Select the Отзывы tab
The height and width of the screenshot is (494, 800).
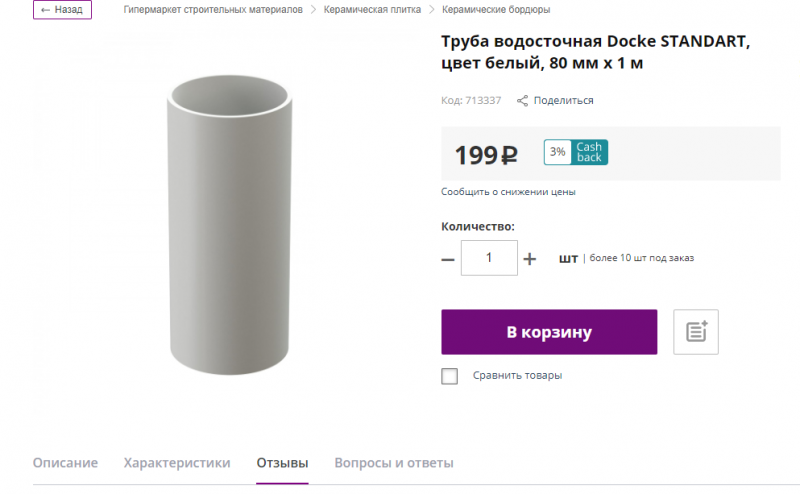click(x=282, y=463)
